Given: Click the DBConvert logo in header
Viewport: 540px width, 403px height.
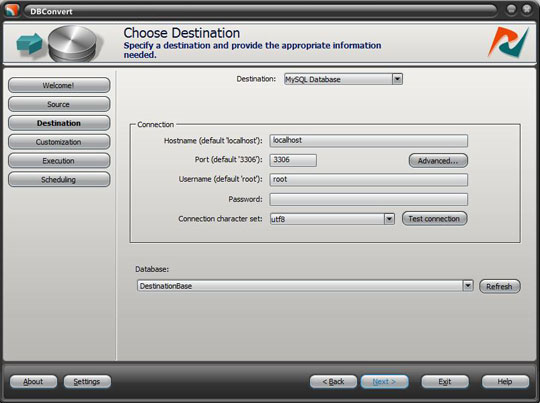Looking at the screenshot, I should click(x=508, y=42).
